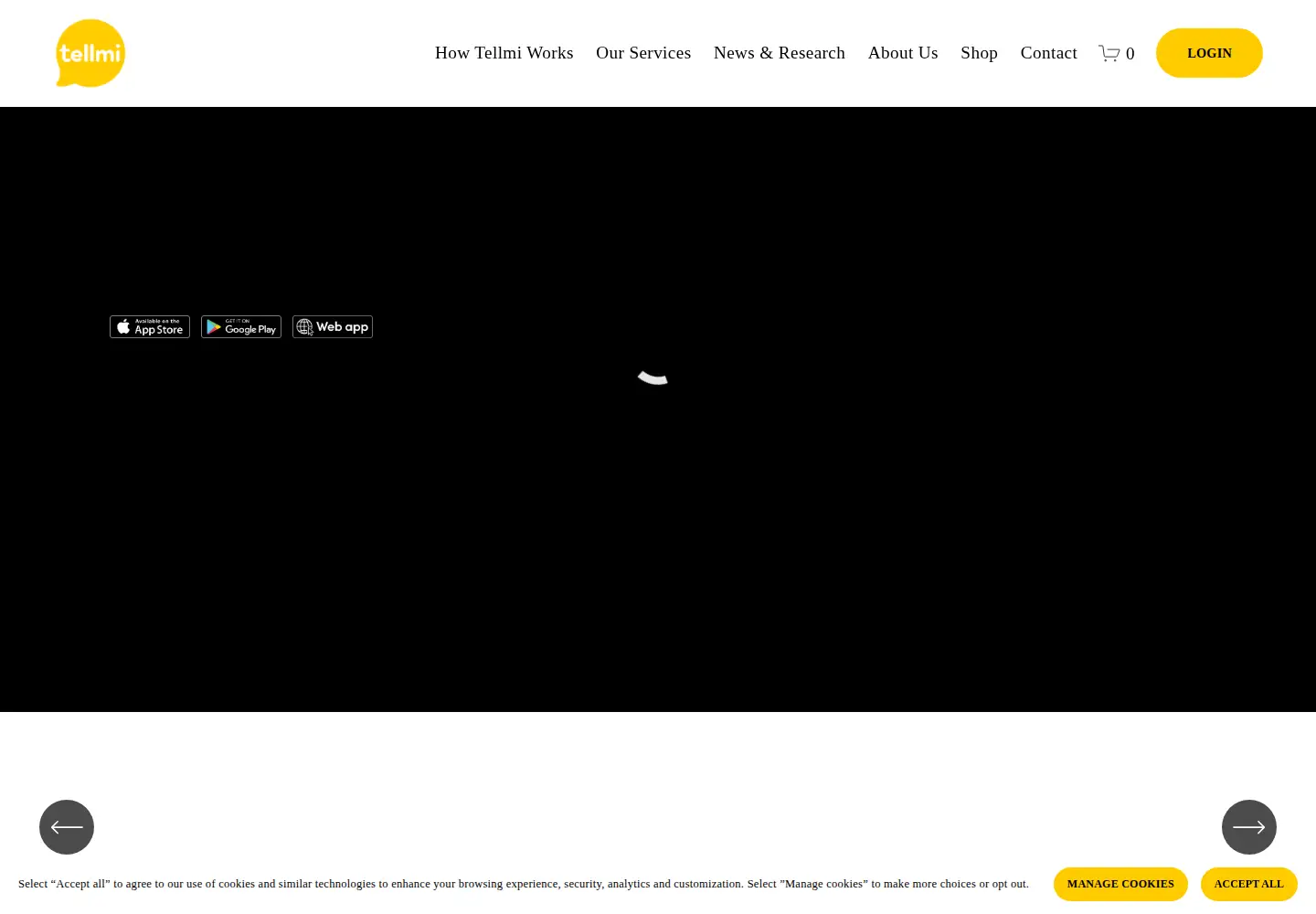Click the Login button
Screen dimensions: 1316x914
tap(1209, 53)
